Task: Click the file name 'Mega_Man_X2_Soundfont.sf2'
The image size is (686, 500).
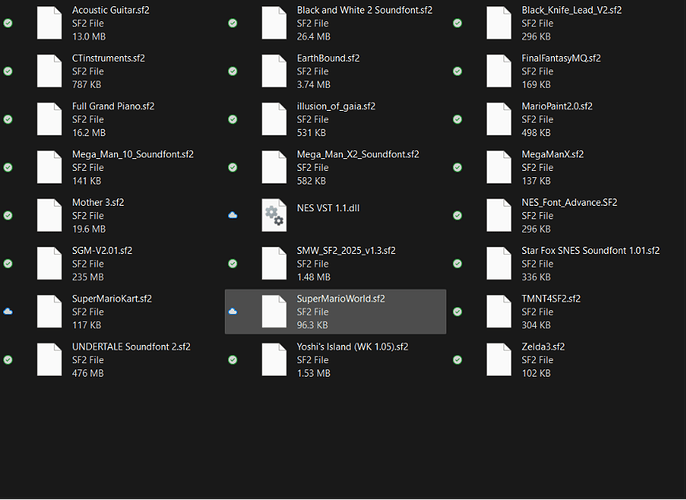Action: tap(358, 154)
